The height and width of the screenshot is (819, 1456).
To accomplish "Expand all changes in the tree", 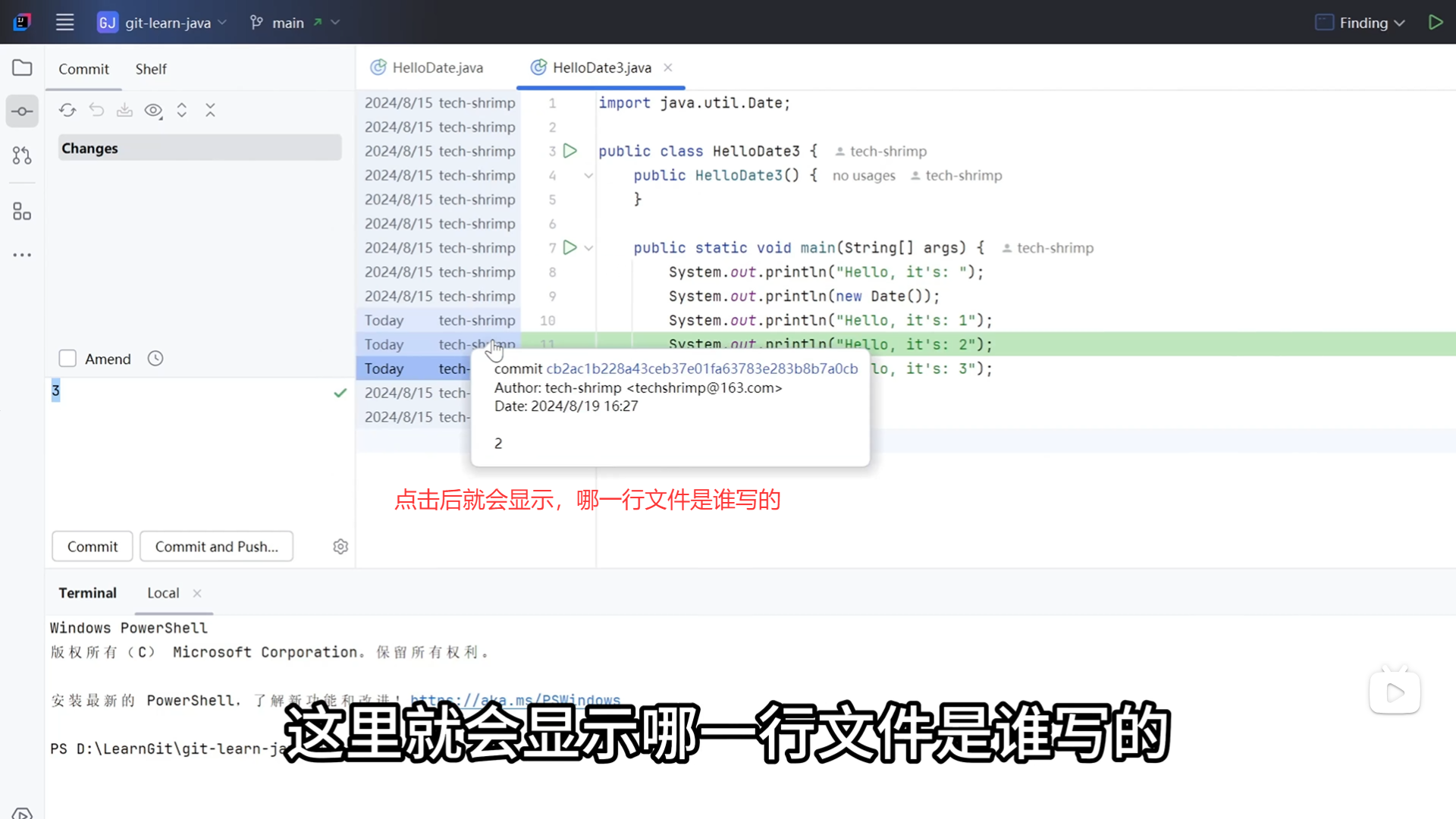I will [x=182, y=111].
